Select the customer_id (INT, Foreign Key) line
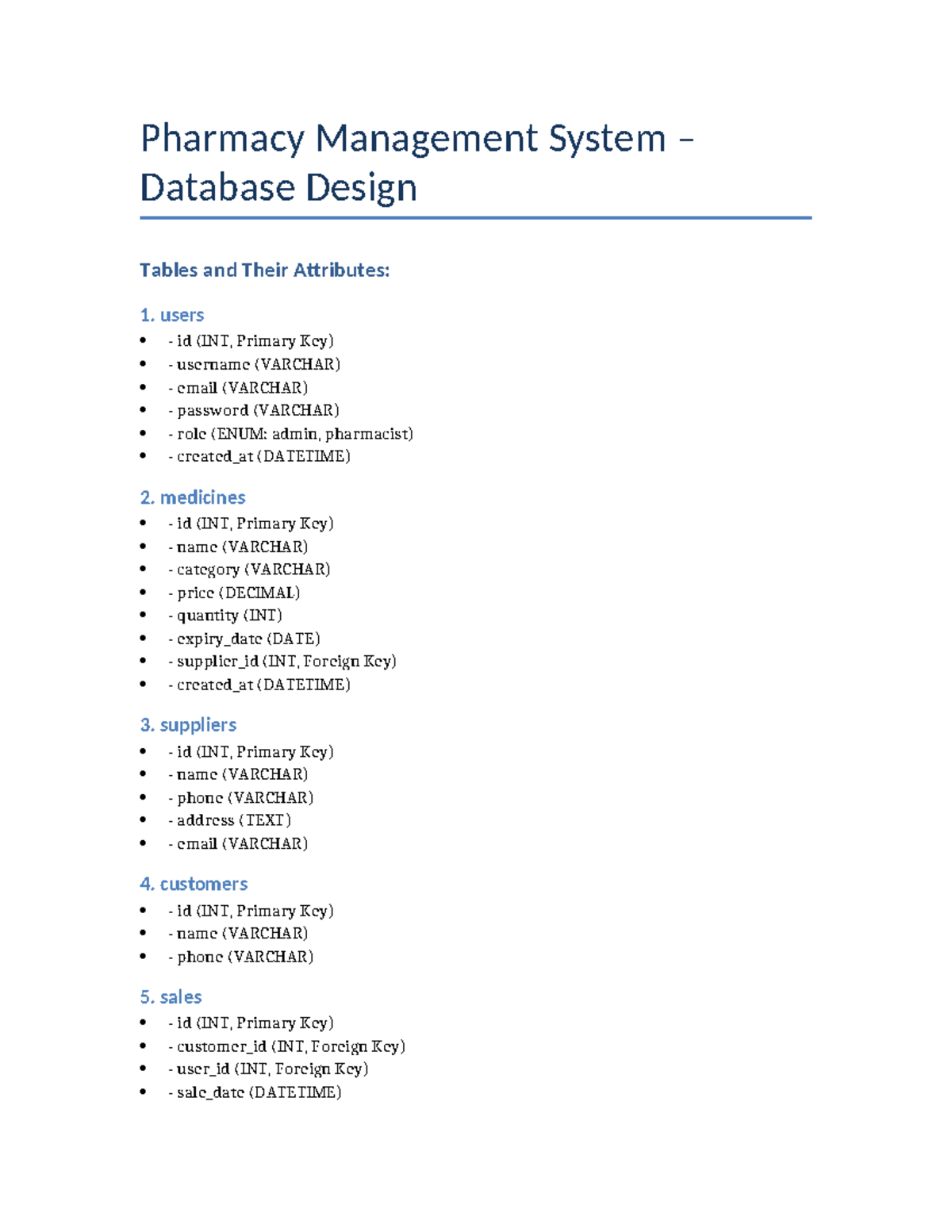 tap(286, 1046)
